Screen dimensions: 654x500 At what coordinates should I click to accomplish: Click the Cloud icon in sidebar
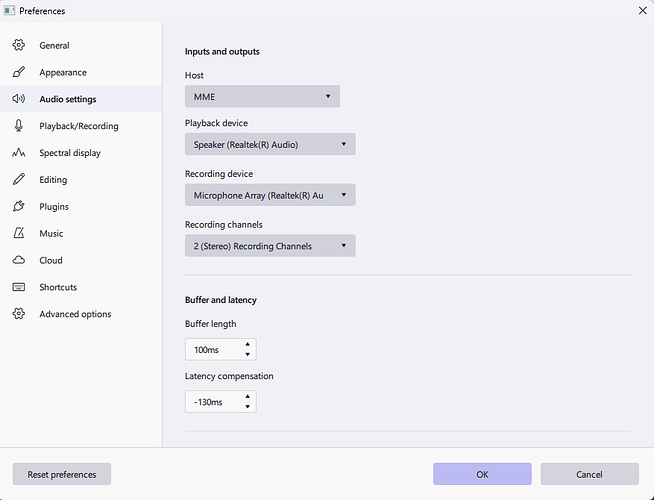click(x=18, y=260)
